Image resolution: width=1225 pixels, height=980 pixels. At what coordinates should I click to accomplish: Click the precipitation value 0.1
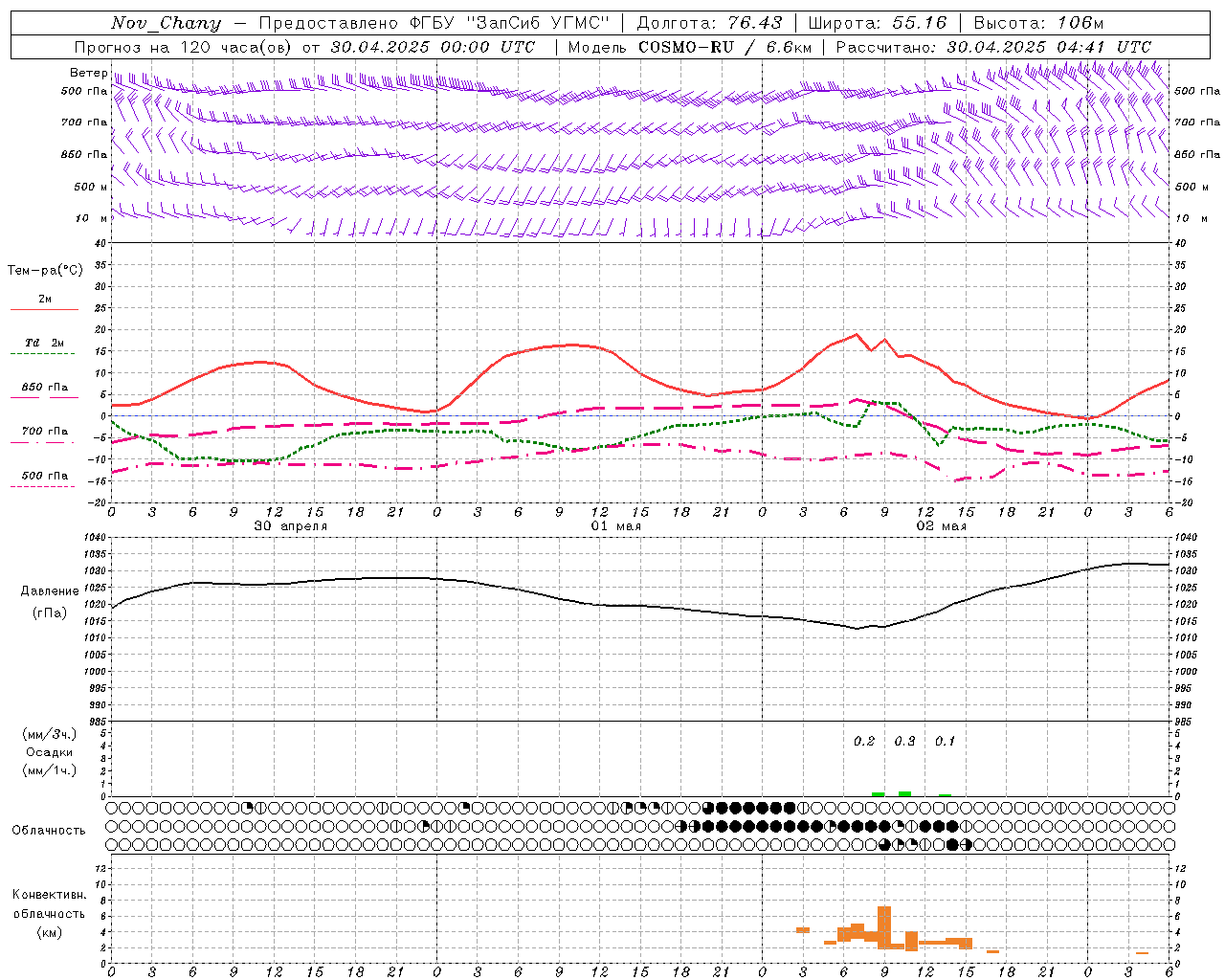tap(945, 741)
